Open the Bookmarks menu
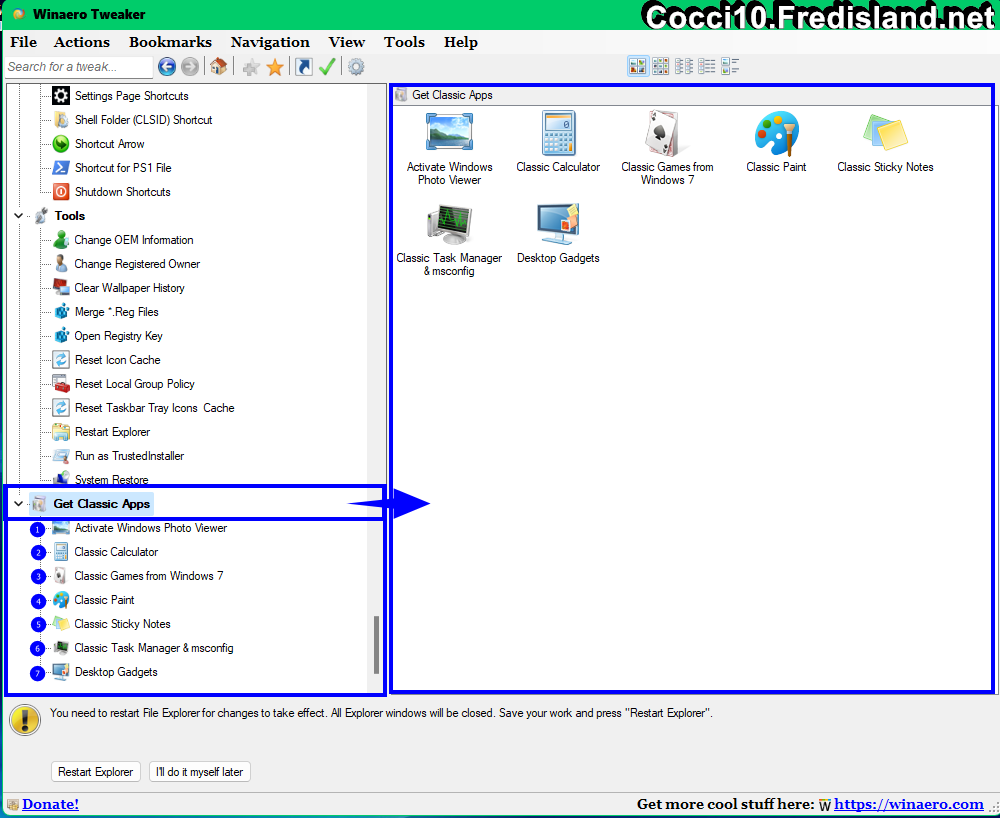 (x=170, y=42)
